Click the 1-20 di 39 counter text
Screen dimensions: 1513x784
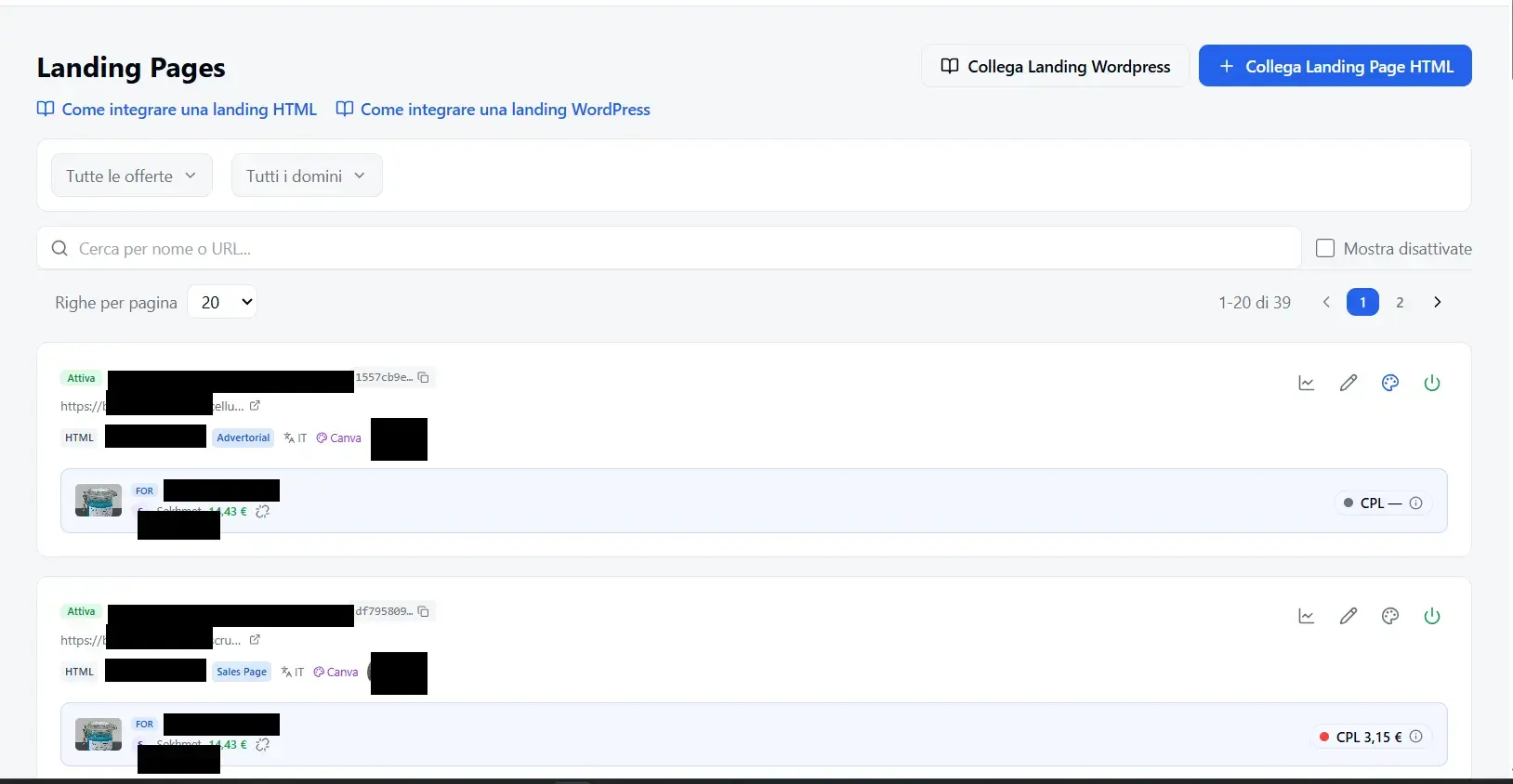[x=1255, y=302]
